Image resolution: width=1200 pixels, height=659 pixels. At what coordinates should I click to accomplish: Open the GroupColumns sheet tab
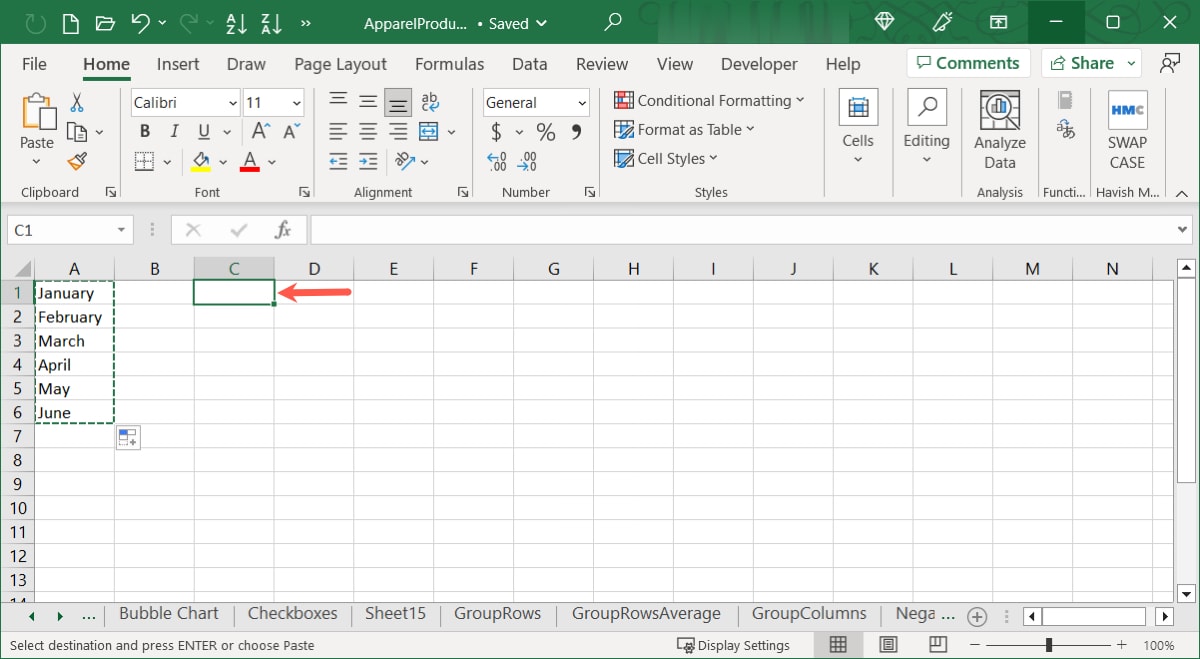[809, 613]
